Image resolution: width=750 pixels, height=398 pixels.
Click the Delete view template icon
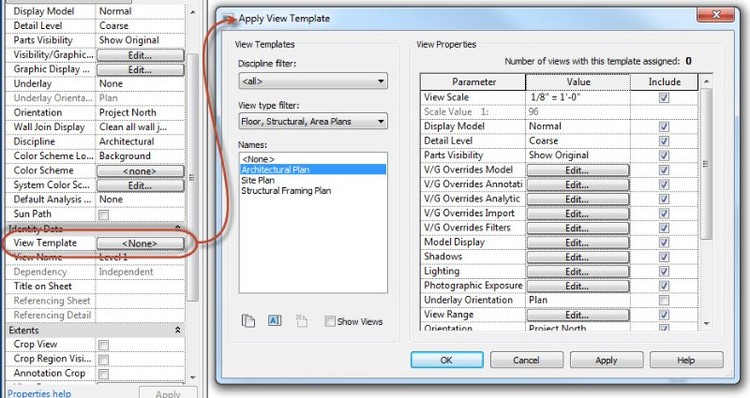(301, 321)
